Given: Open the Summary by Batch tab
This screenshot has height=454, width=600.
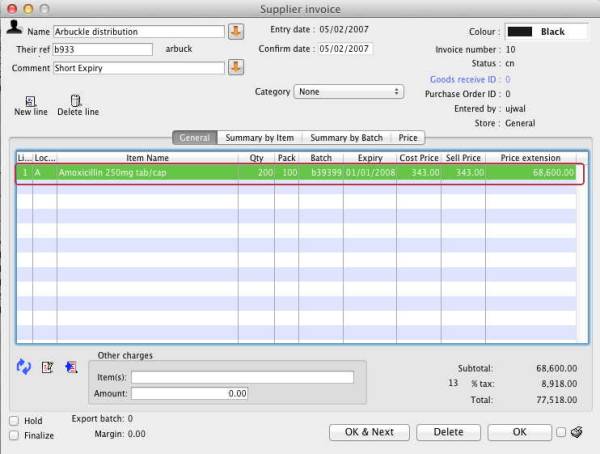Looking at the screenshot, I should click(347, 137).
